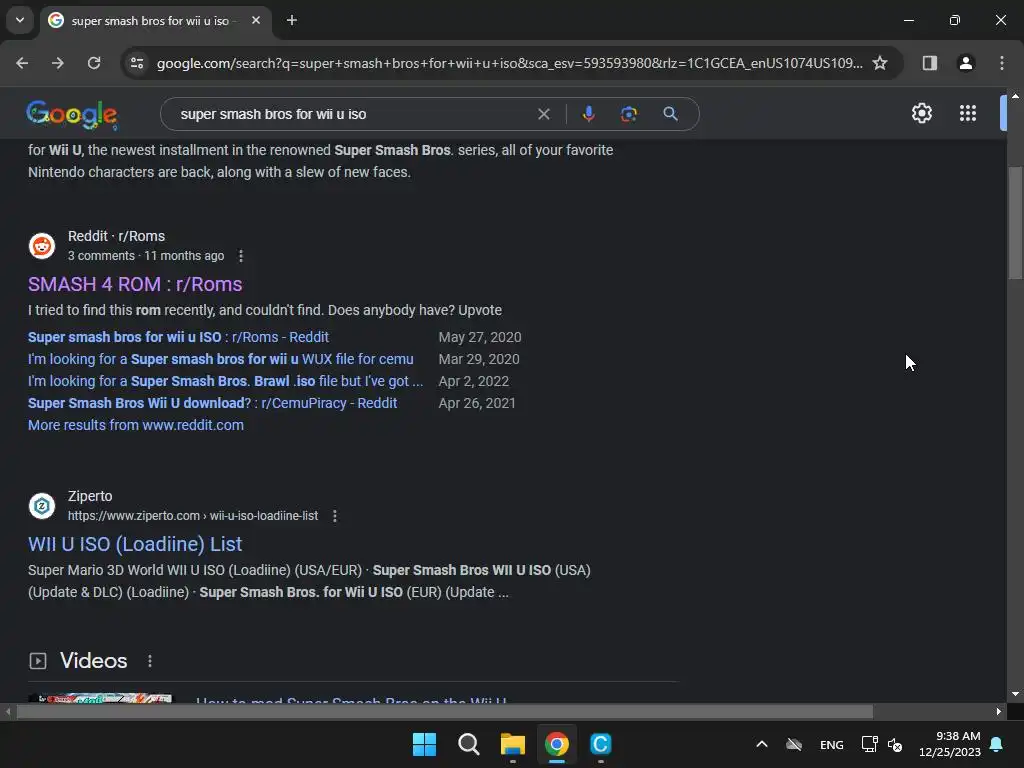Search by image with Google Lens
Image resolution: width=1024 pixels, height=768 pixels.
(x=629, y=114)
